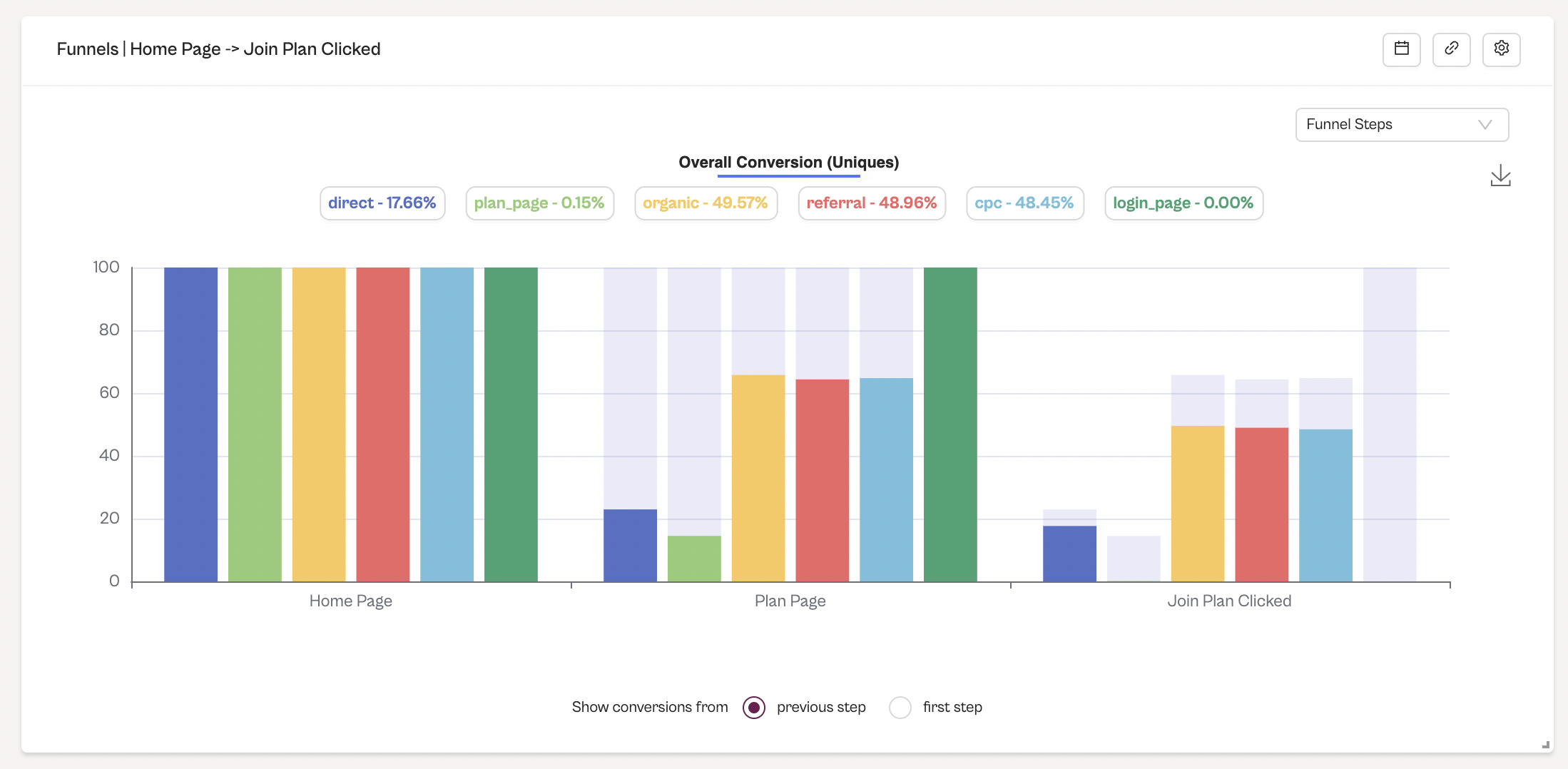The height and width of the screenshot is (769, 1568).
Task: Click the Show conversions from label
Action: point(650,707)
